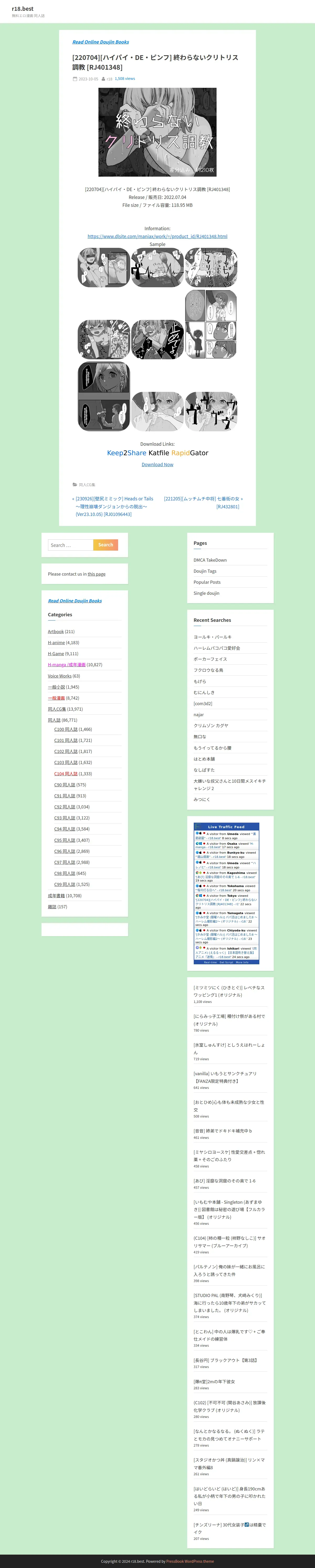This screenshot has width=315, height=1568.
Task: Select recent search najar
Action: click(199, 715)
